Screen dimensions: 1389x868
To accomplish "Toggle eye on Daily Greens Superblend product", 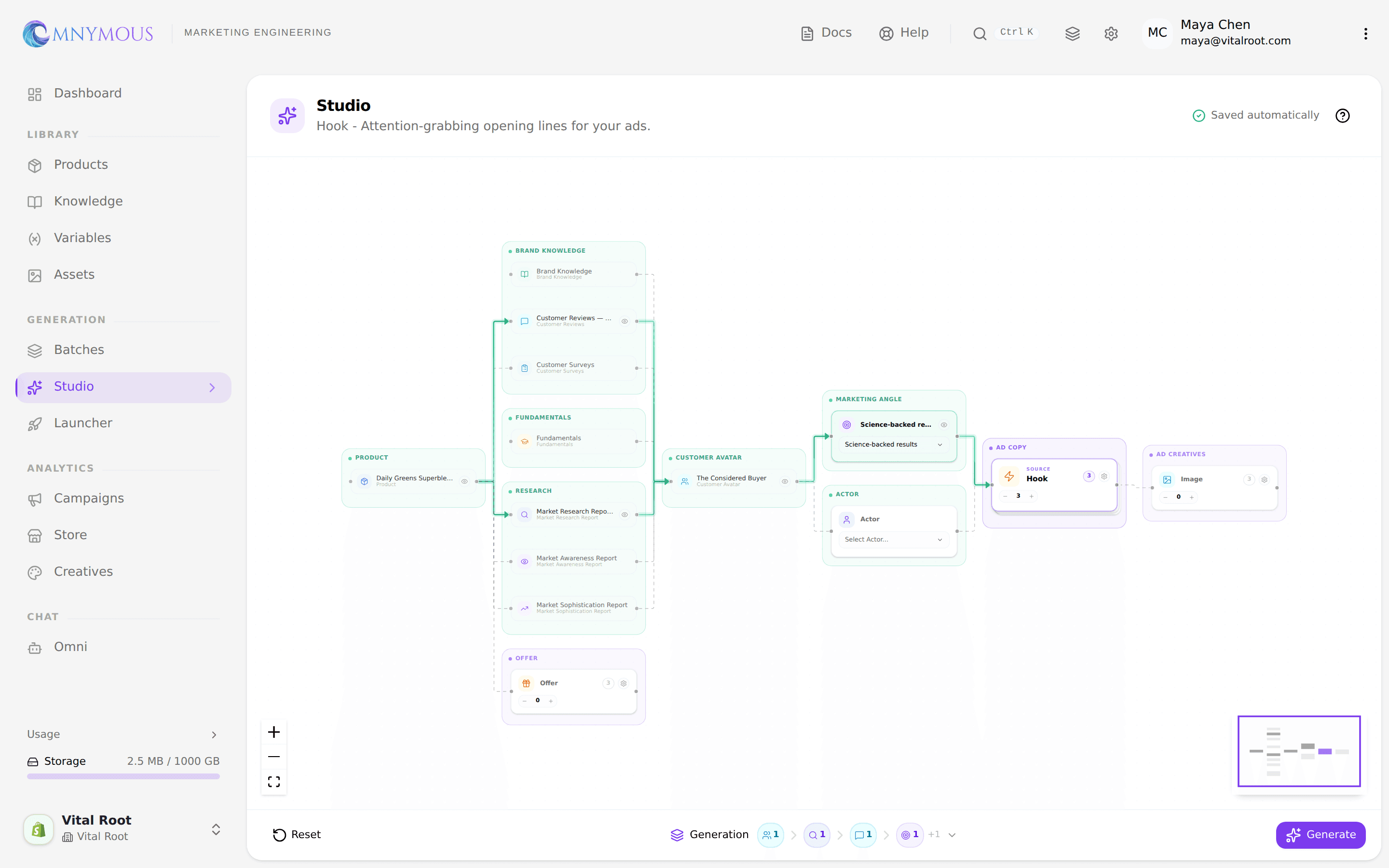I will (464, 481).
